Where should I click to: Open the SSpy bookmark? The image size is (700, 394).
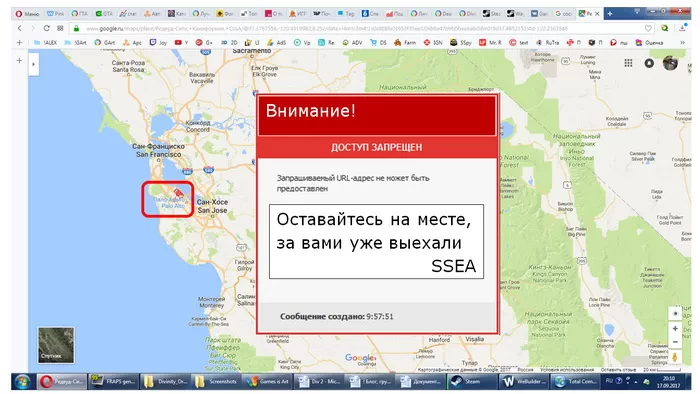(x=461, y=43)
